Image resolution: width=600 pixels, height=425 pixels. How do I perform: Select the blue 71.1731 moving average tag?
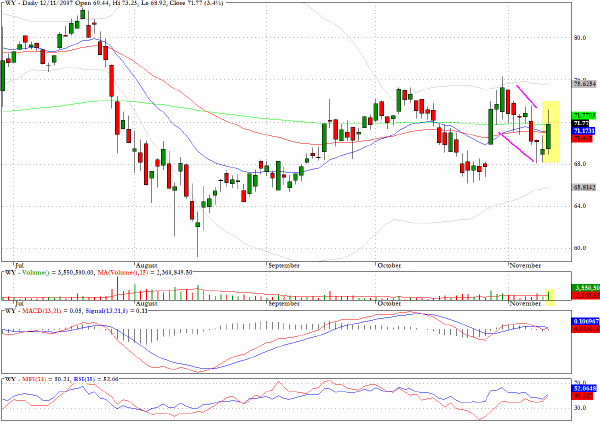point(584,131)
